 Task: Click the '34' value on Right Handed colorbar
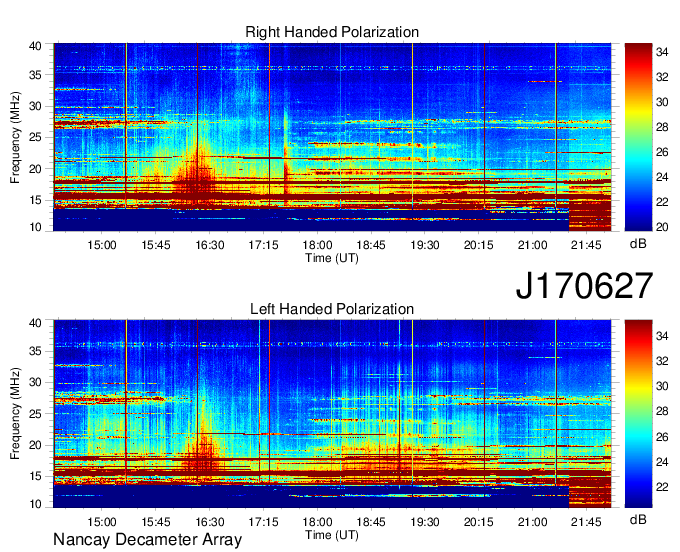coord(662,52)
